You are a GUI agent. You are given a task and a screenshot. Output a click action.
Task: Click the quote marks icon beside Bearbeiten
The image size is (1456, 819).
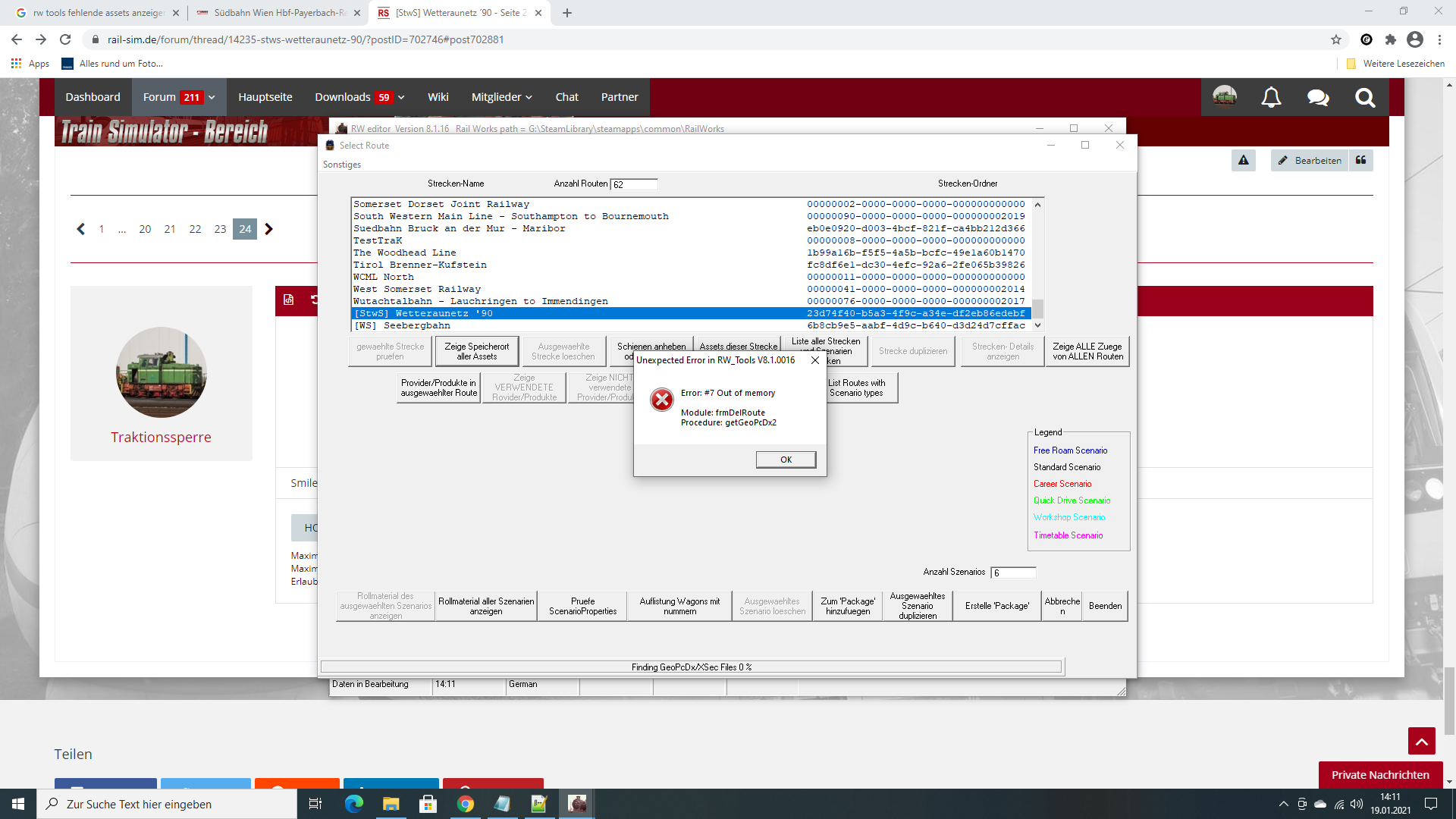click(1361, 160)
